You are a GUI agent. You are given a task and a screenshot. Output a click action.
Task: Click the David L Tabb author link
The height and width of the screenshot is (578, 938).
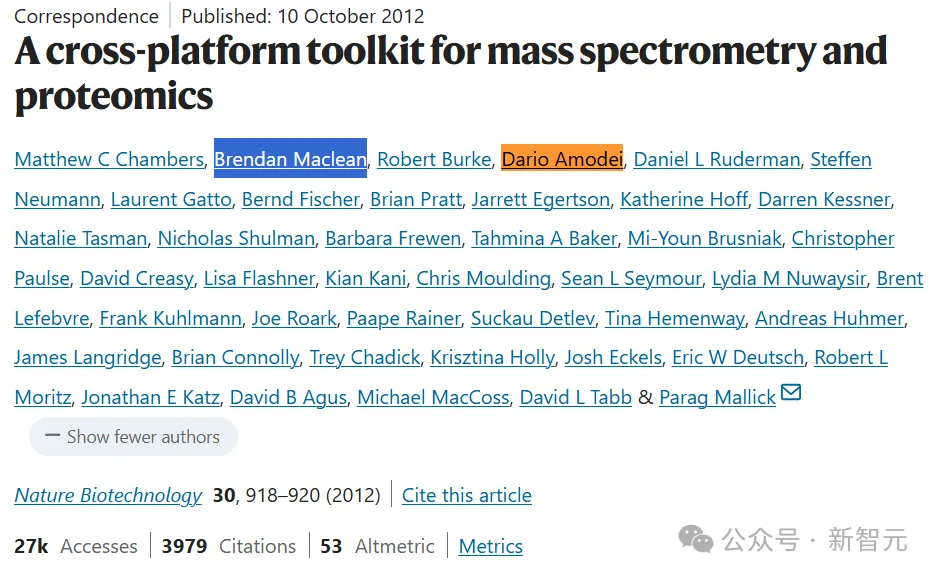575,398
